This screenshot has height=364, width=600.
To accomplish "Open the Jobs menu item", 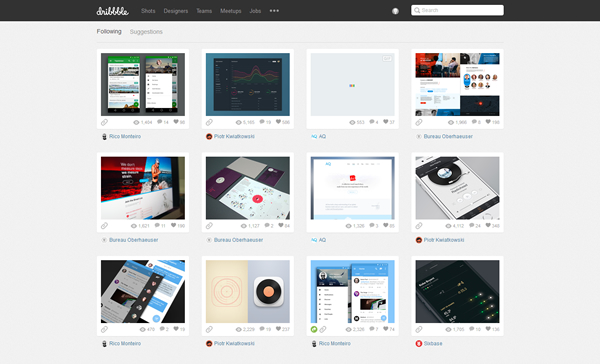I will (255, 11).
